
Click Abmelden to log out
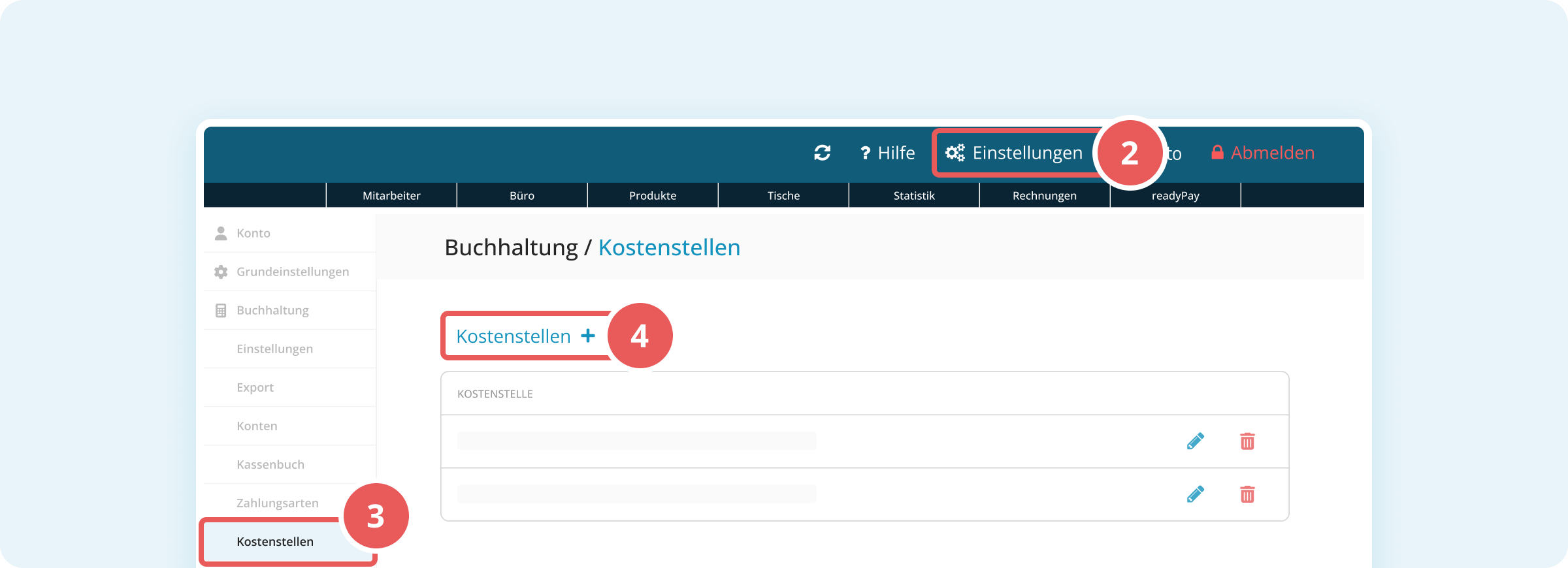point(1263,153)
